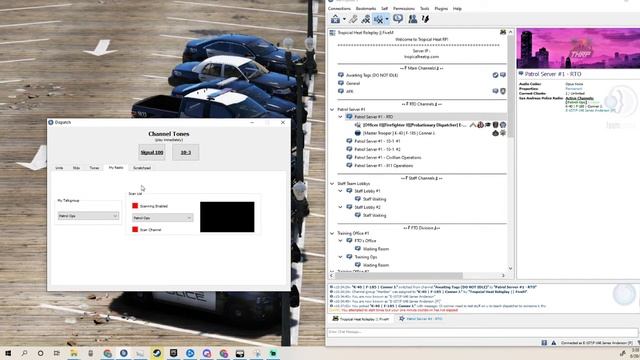Open the Plugins menu
This screenshot has height=360, width=640.
click(x=441, y=9)
